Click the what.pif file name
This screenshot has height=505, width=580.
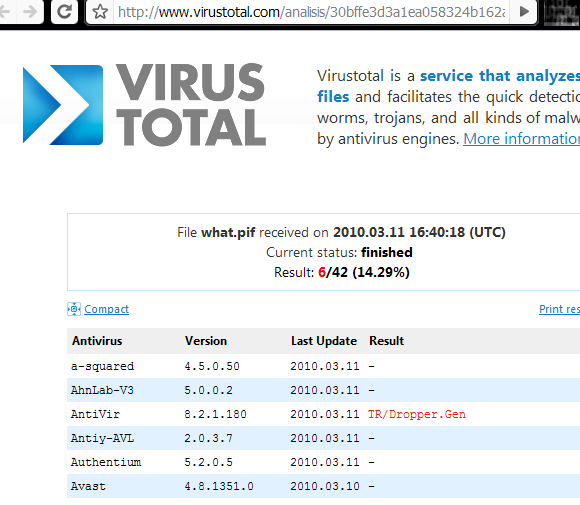(x=228, y=233)
